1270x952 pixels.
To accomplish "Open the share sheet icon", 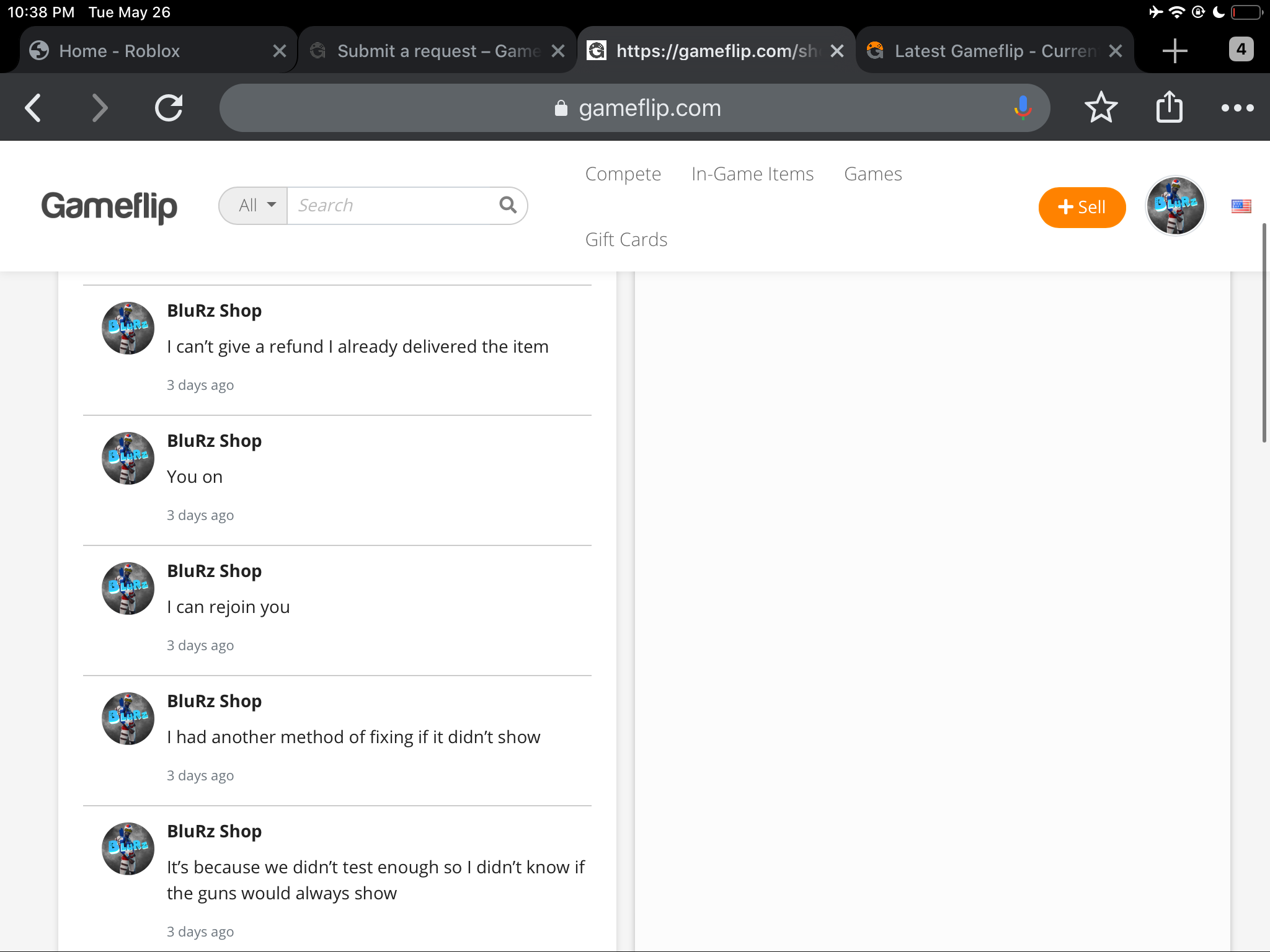I will point(1170,108).
